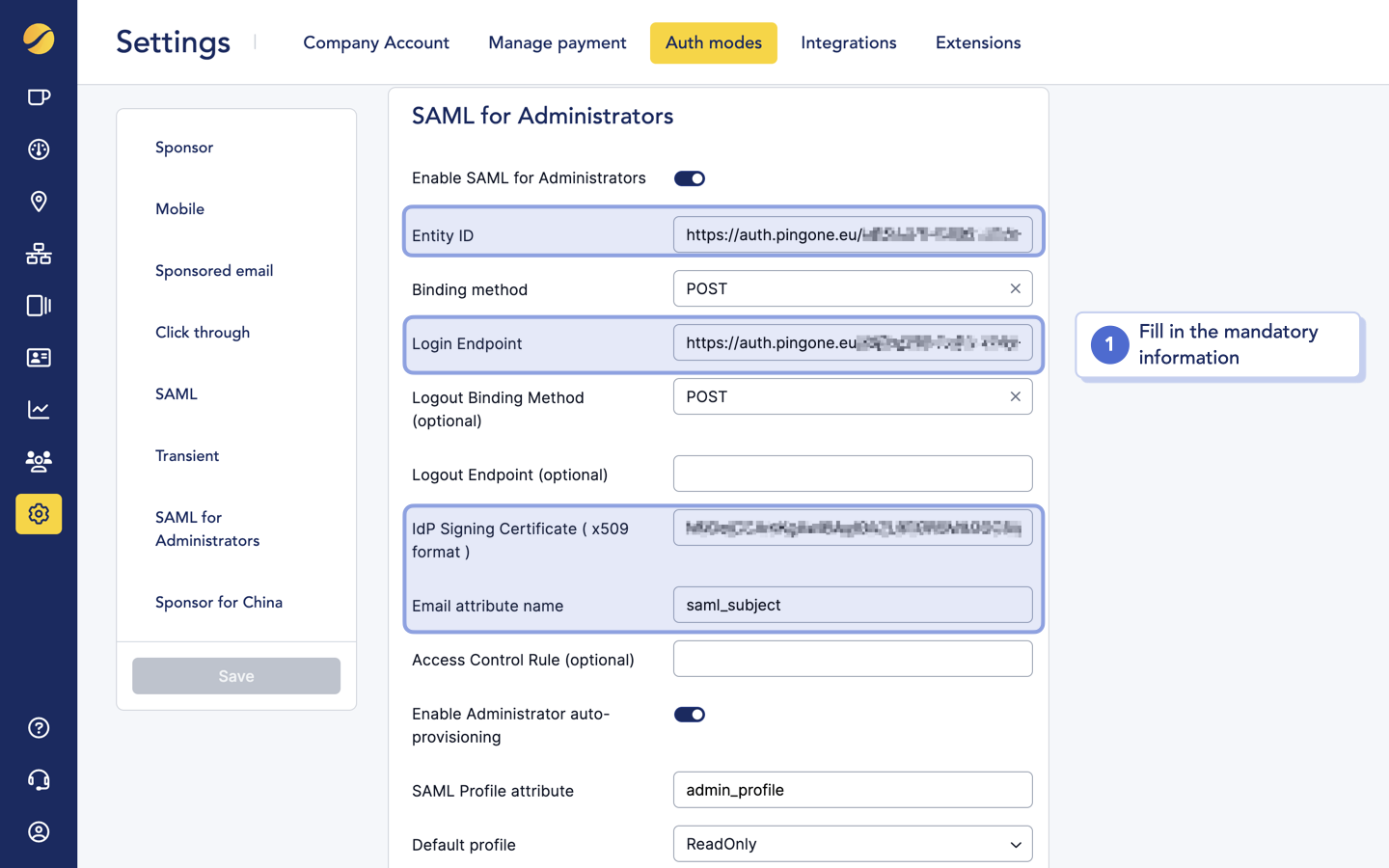Open the analytics chart icon in sidebar
Image resolution: width=1389 pixels, height=868 pixels.
click(x=38, y=410)
